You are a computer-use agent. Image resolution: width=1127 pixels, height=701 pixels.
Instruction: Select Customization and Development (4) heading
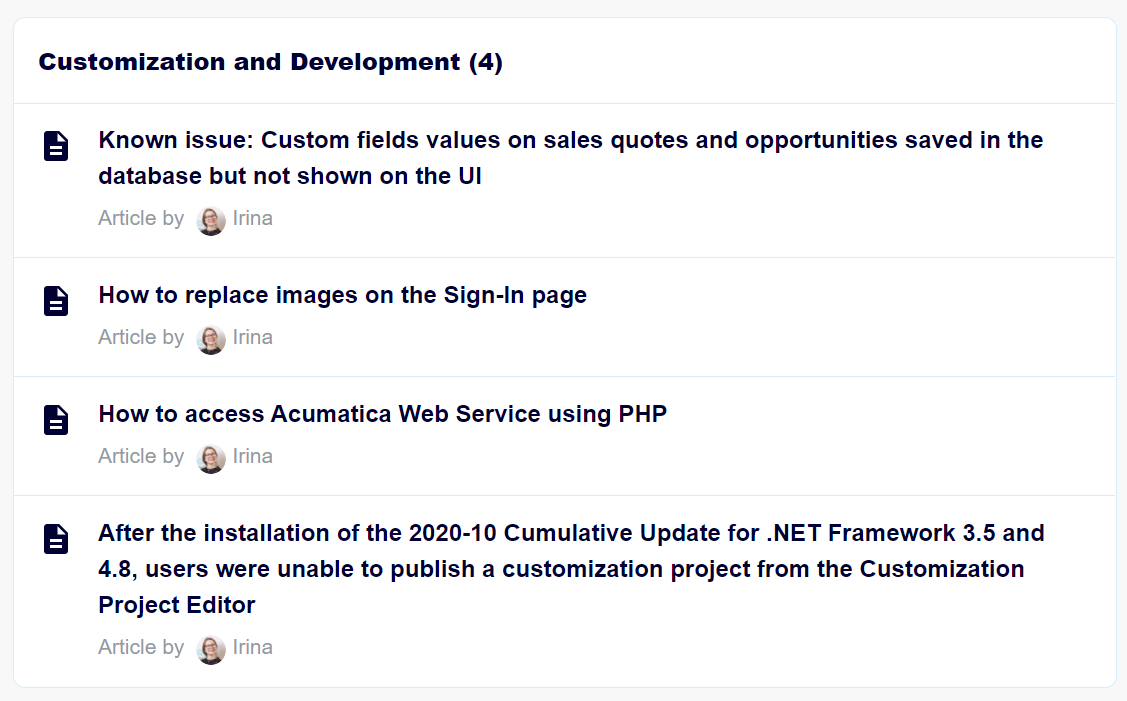point(270,62)
